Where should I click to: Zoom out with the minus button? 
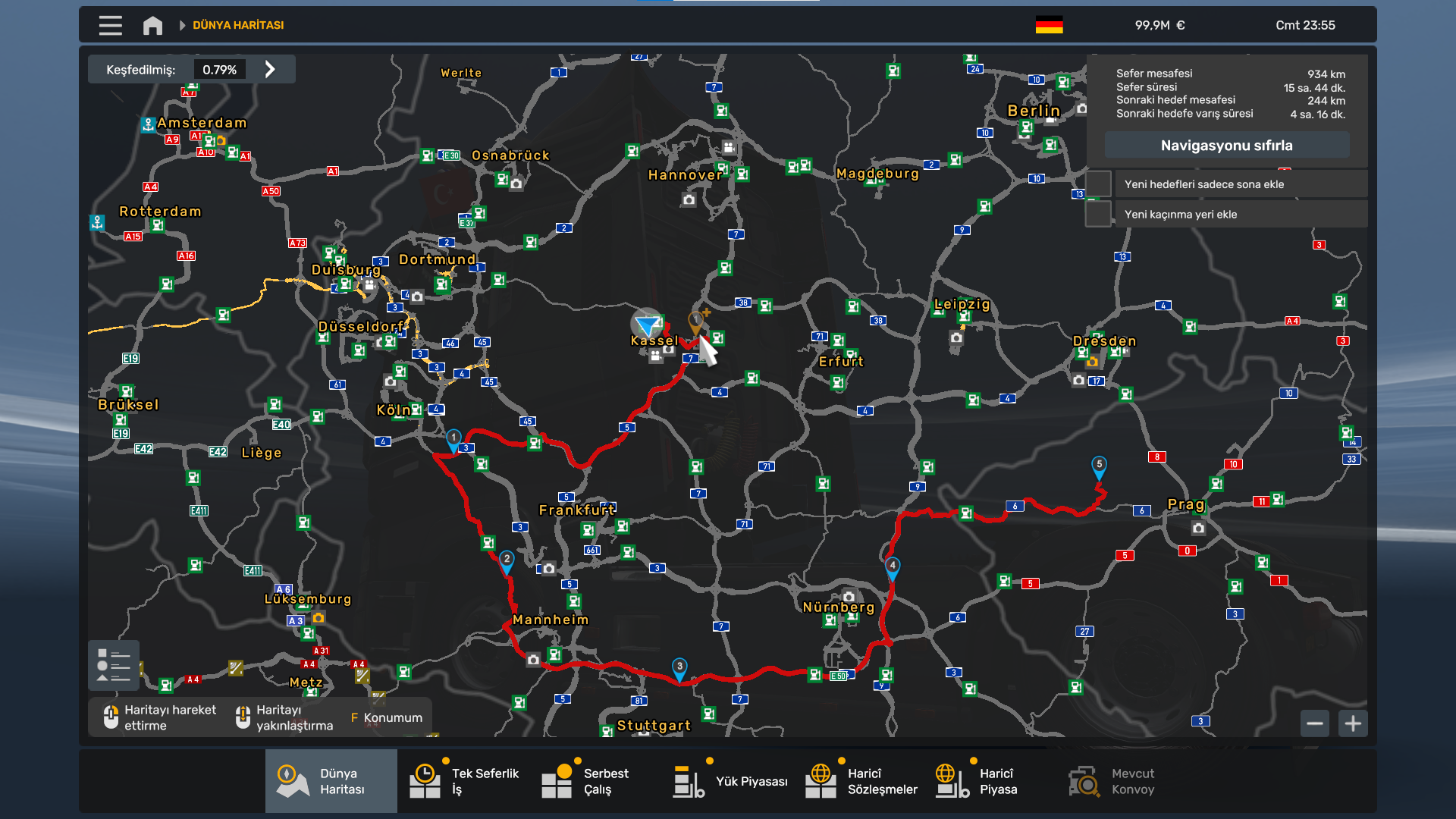click(1315, 723)
